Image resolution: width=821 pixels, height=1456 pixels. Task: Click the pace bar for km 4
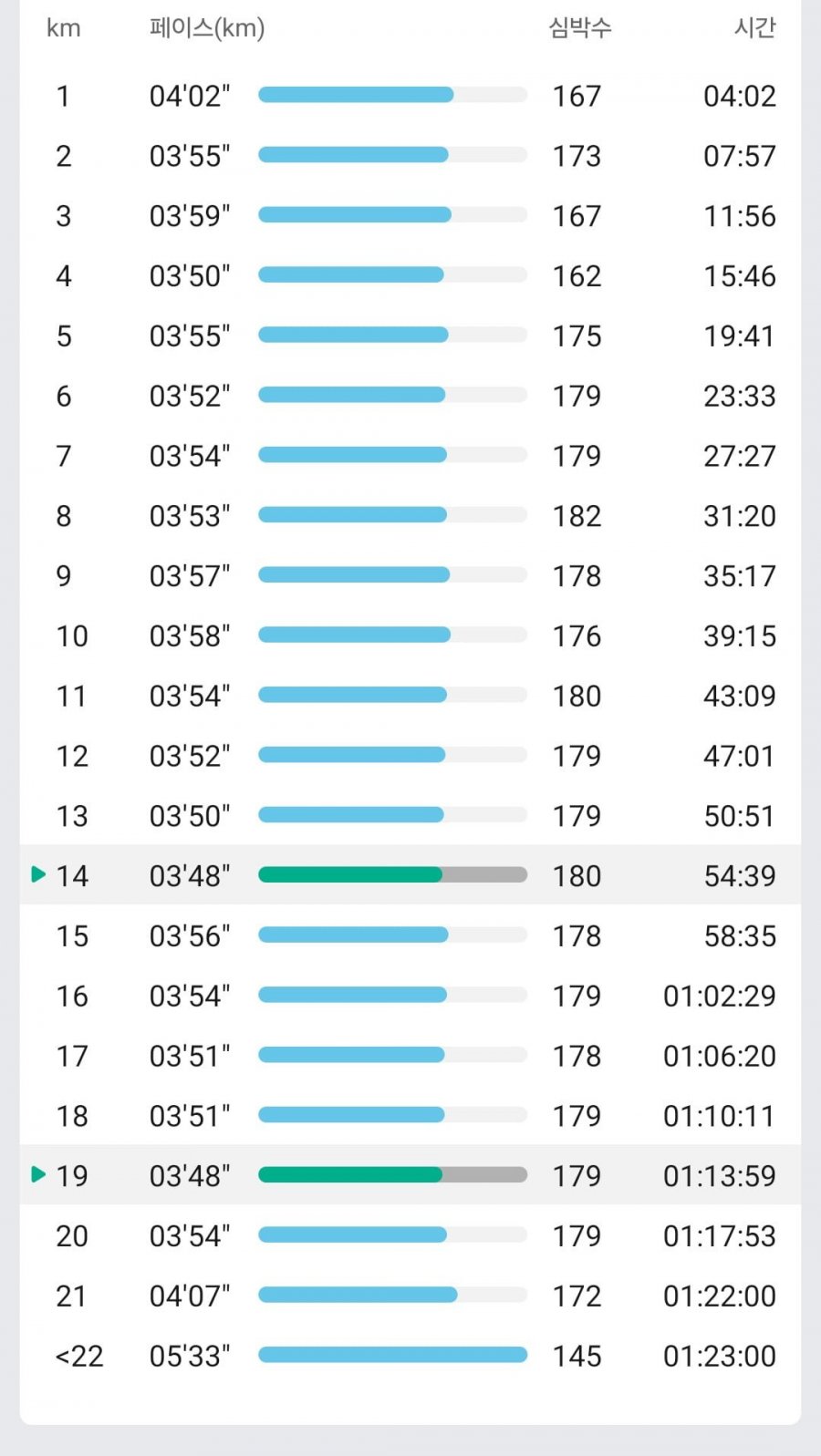393,275
